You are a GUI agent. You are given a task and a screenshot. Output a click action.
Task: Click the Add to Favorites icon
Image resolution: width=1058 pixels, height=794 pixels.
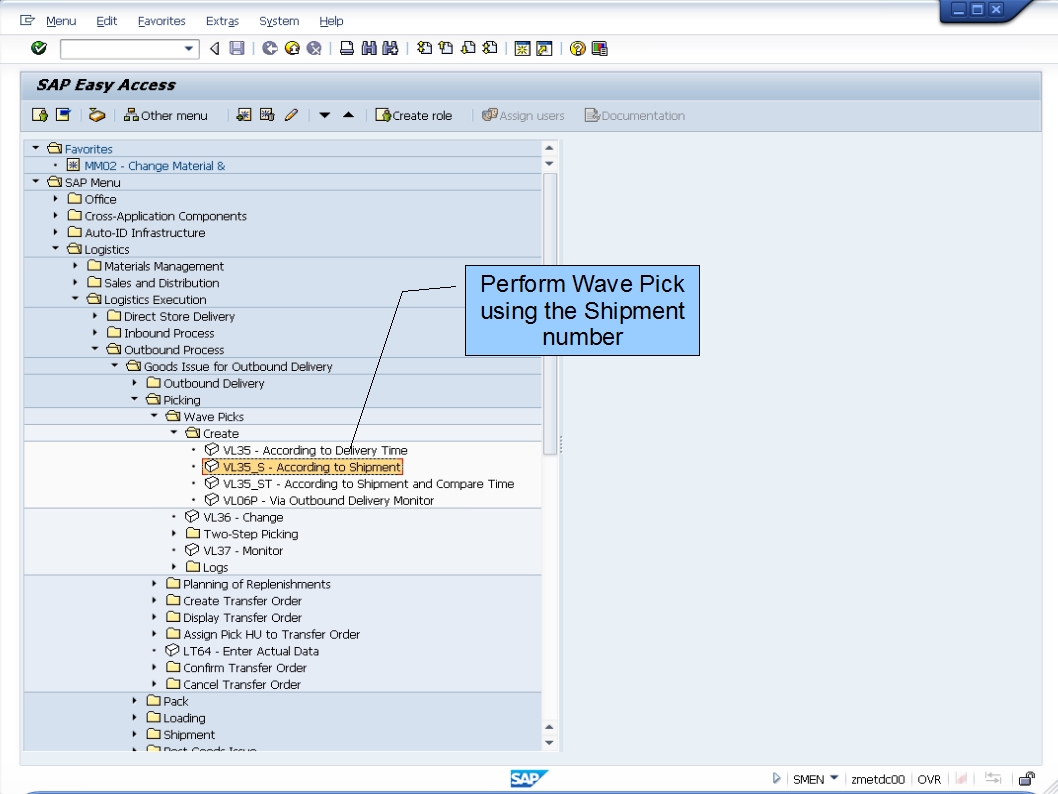click(244, 115)
